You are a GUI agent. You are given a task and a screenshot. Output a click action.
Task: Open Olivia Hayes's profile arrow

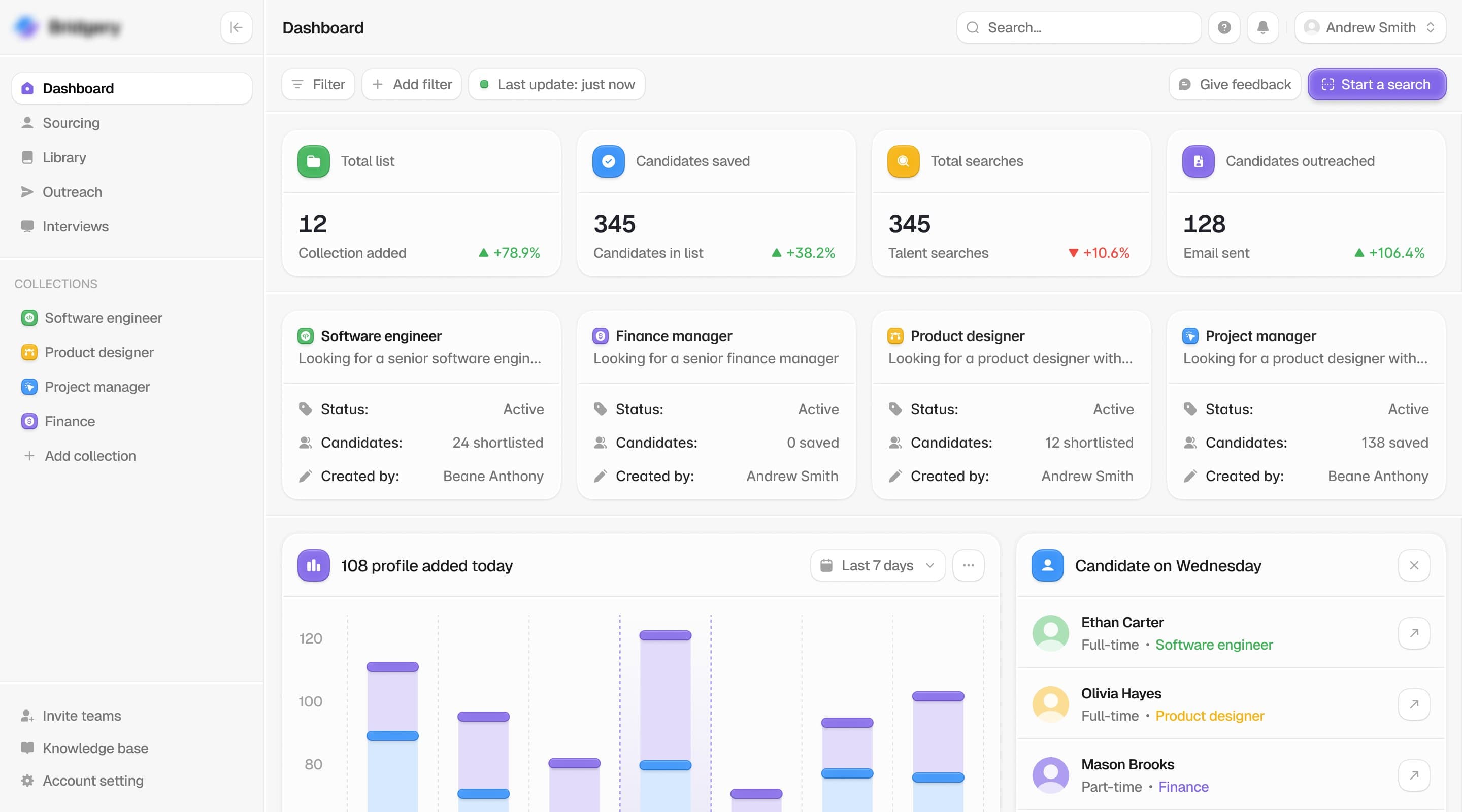click(1414, 704)
